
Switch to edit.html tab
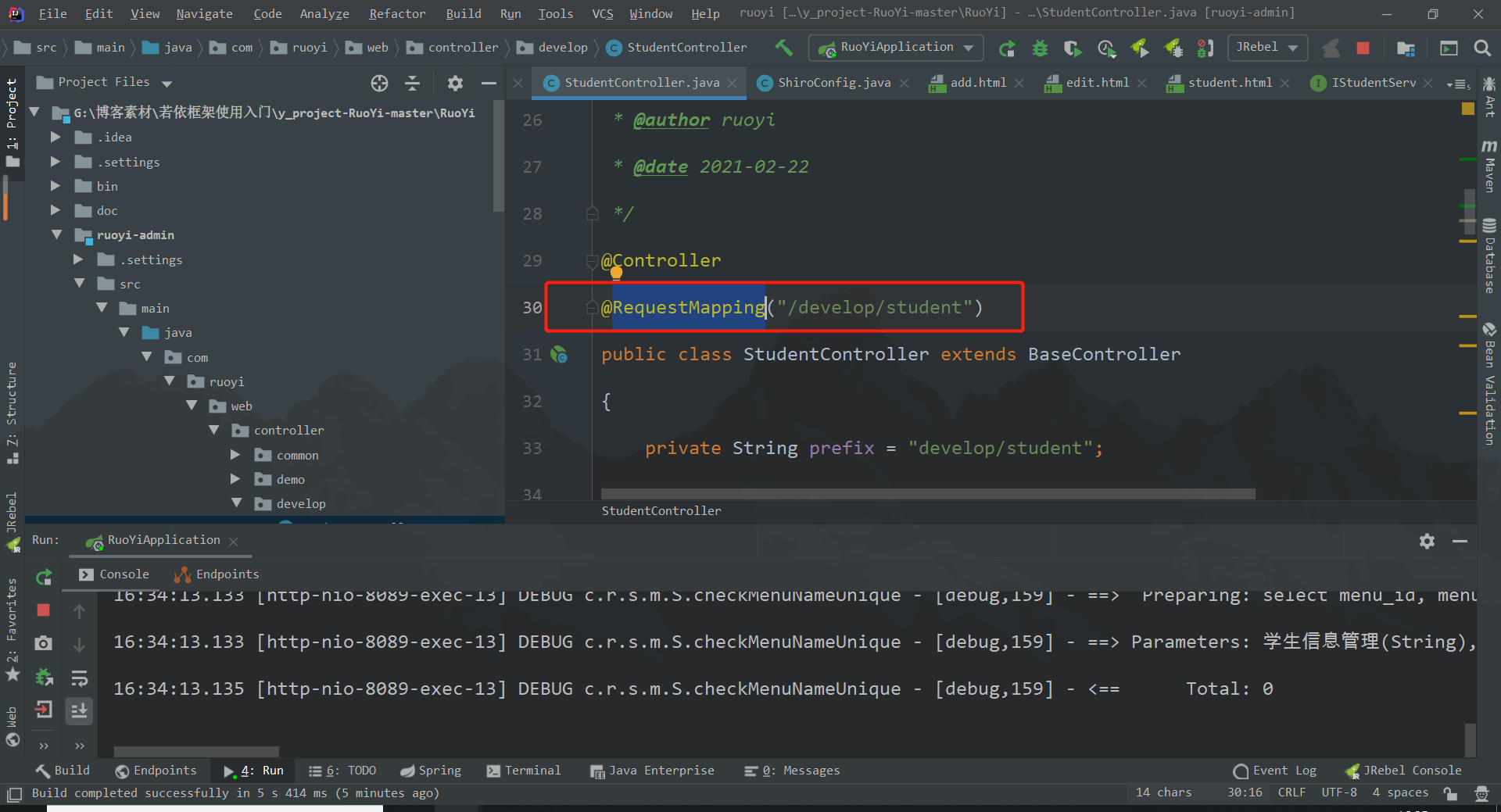coord(1097,83)
